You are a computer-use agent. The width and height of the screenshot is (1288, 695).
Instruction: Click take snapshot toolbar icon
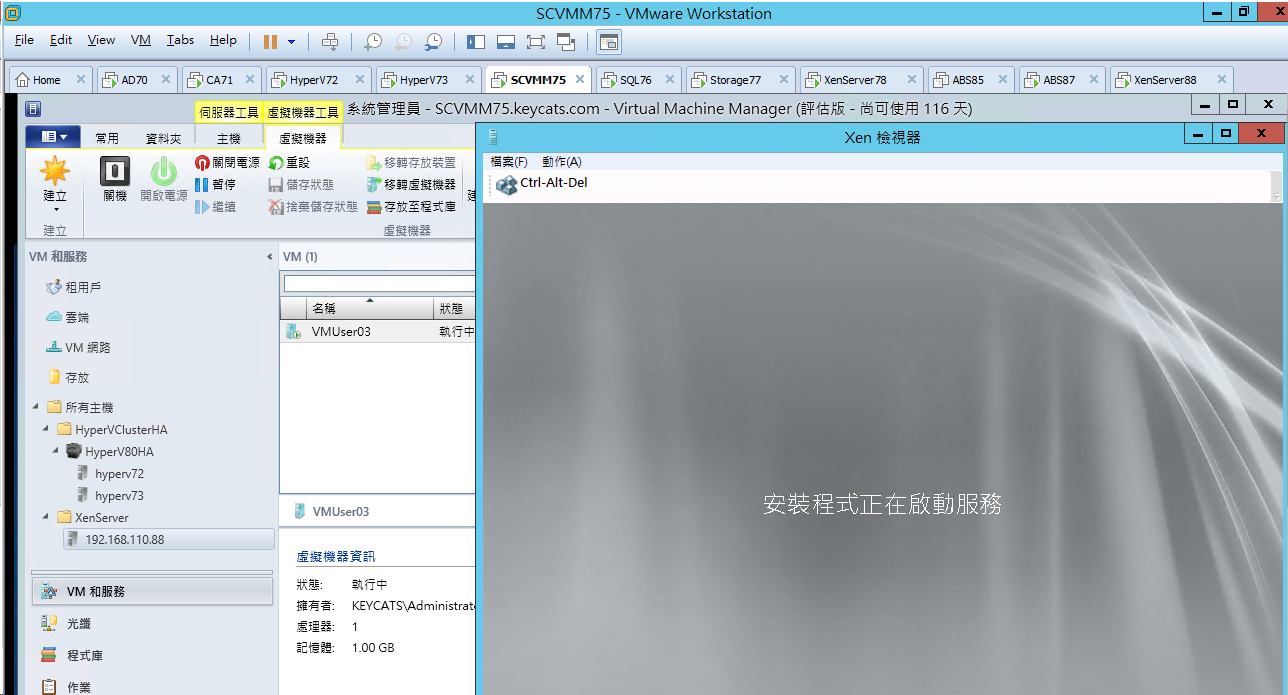[372, 41]
